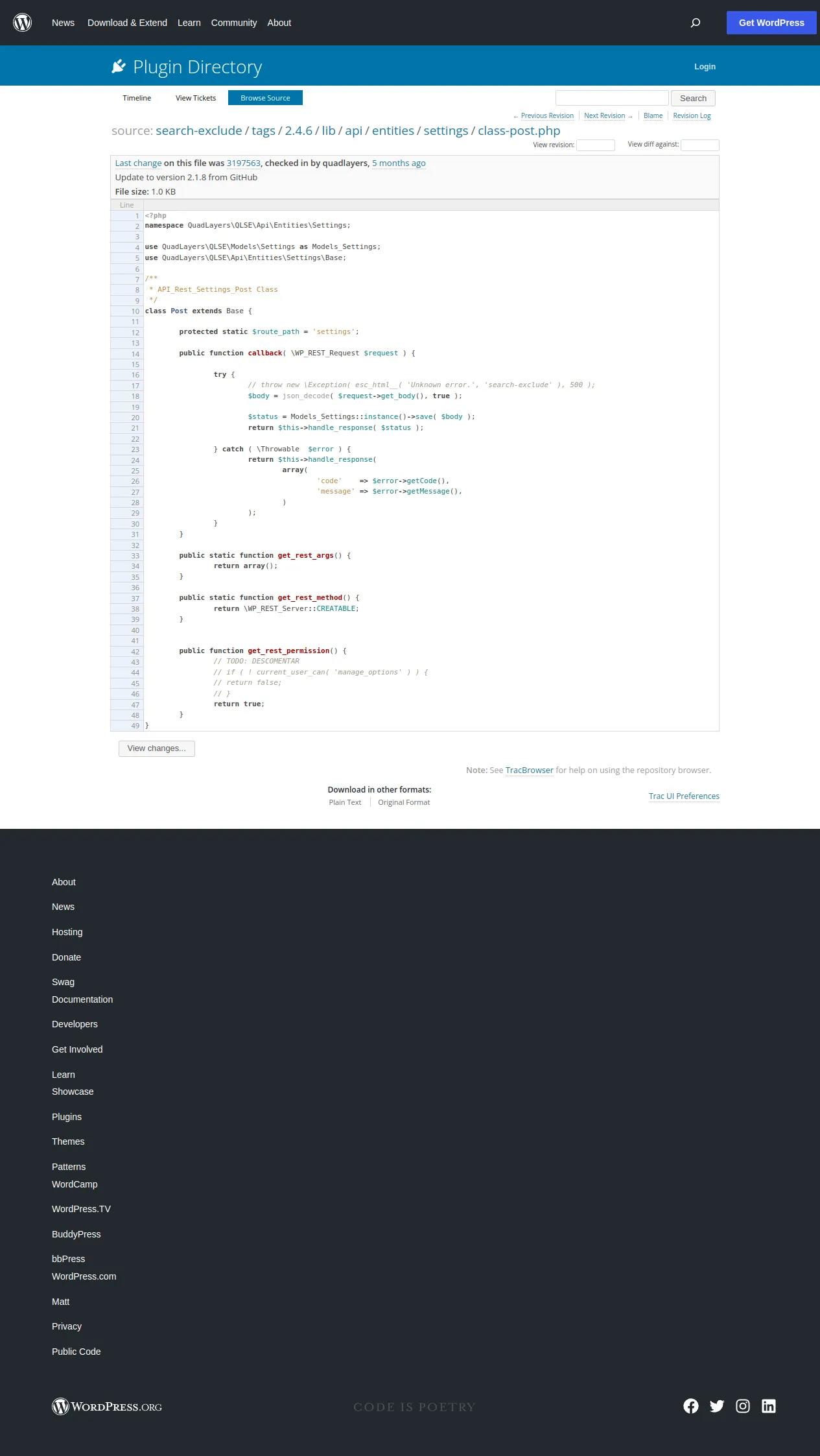Open the News menu in the top navigation
820x1456 pixels.
[63, 23]
